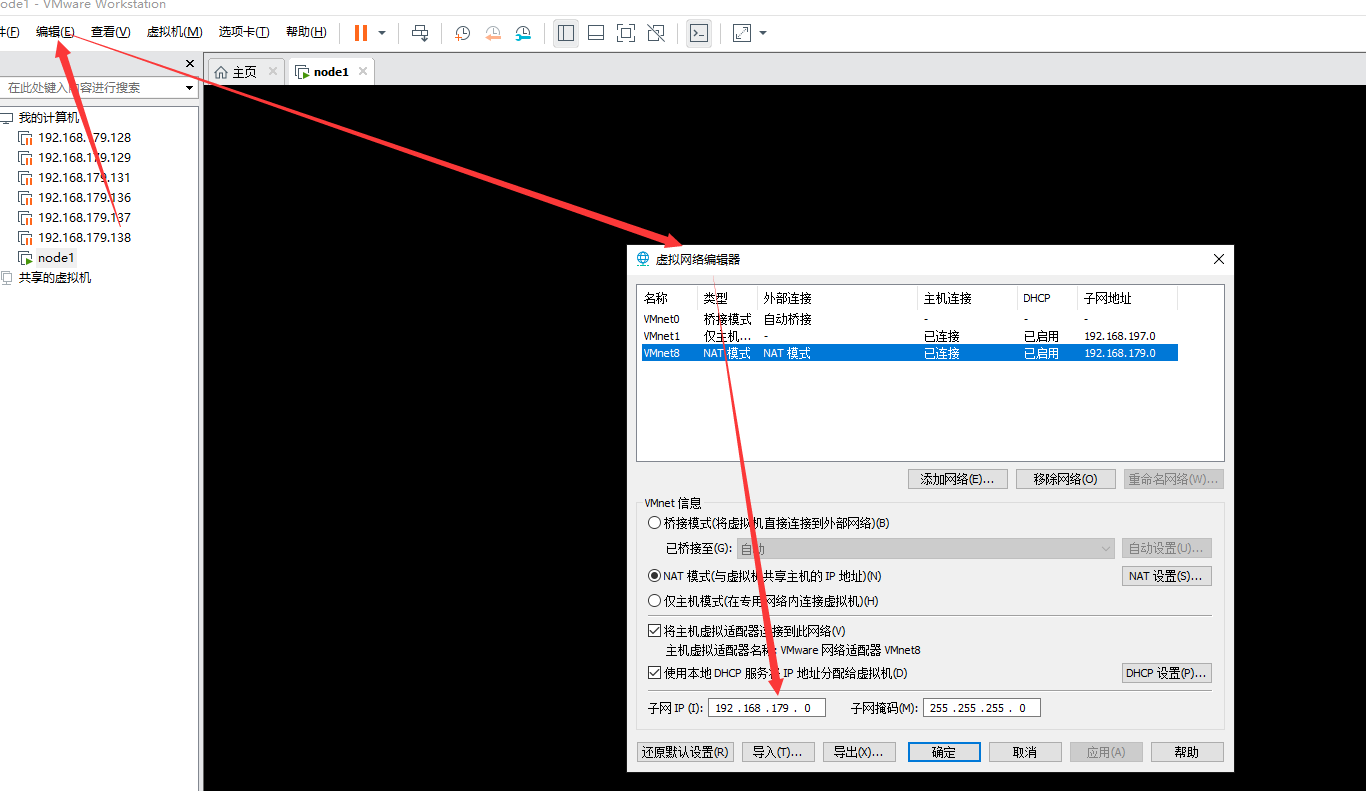Close the node1 tab
1366x791 pixels.
tap(363, 71)
